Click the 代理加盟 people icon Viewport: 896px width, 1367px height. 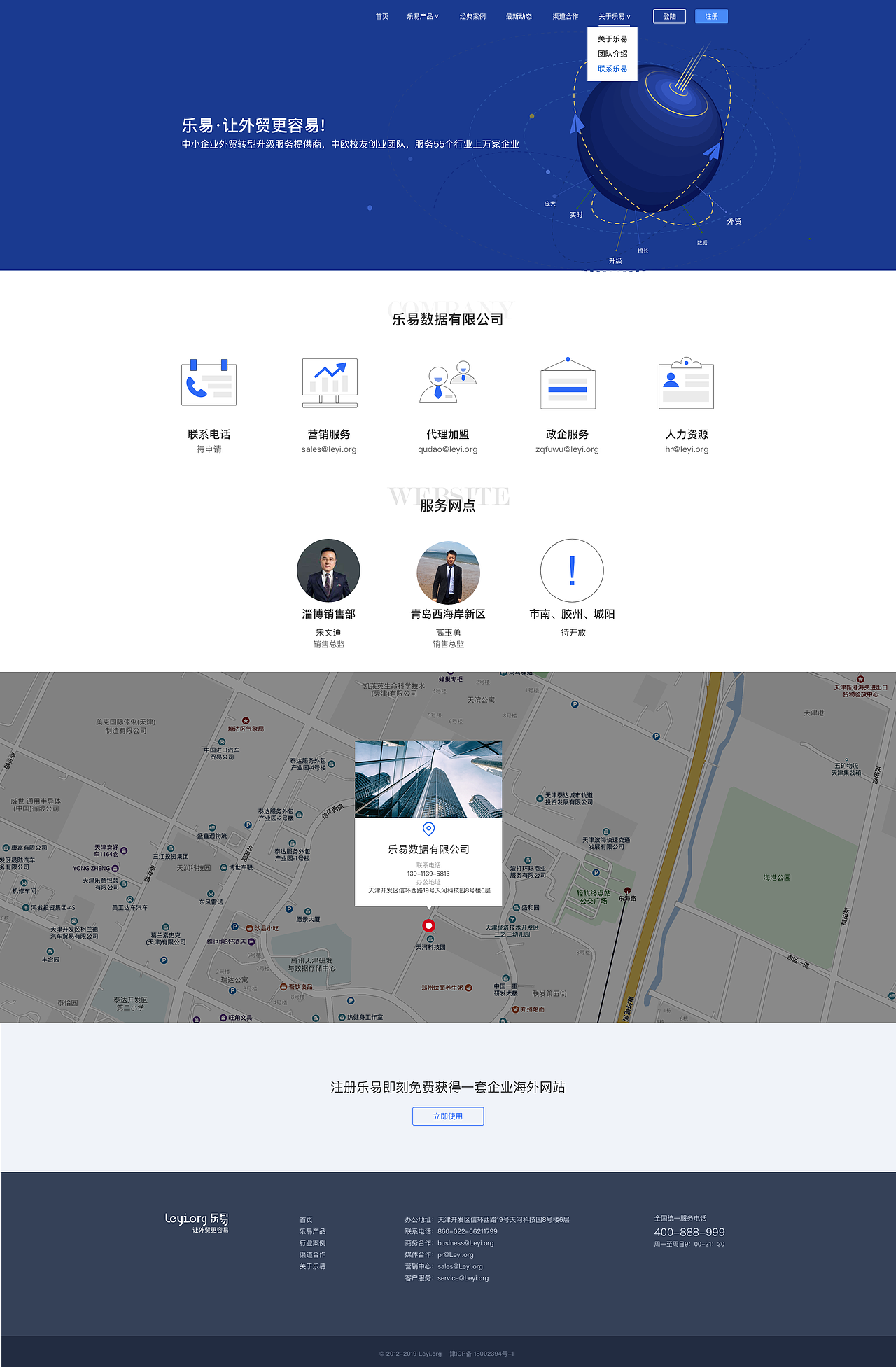pyautogui.click(x=448, y=382)
